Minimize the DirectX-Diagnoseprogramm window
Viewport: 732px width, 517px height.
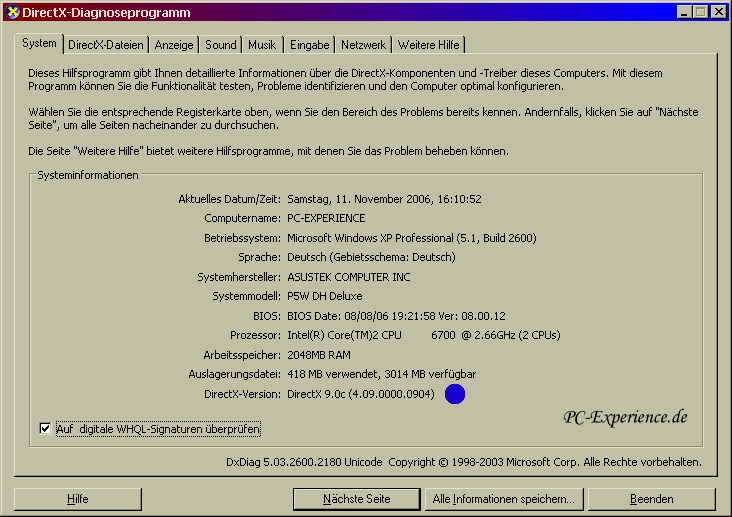click(684, 12)
